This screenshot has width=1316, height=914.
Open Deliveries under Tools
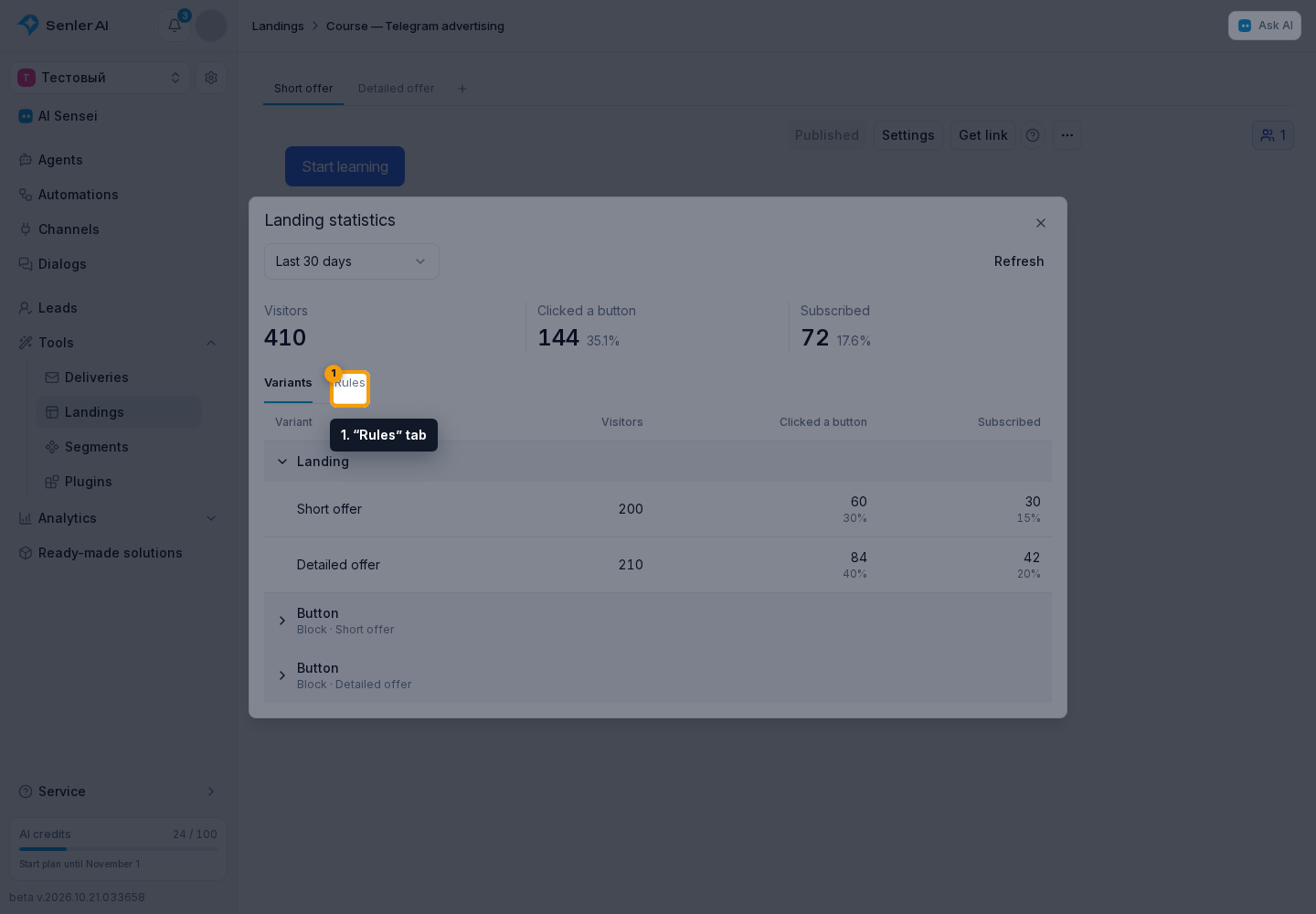point(119,377)
